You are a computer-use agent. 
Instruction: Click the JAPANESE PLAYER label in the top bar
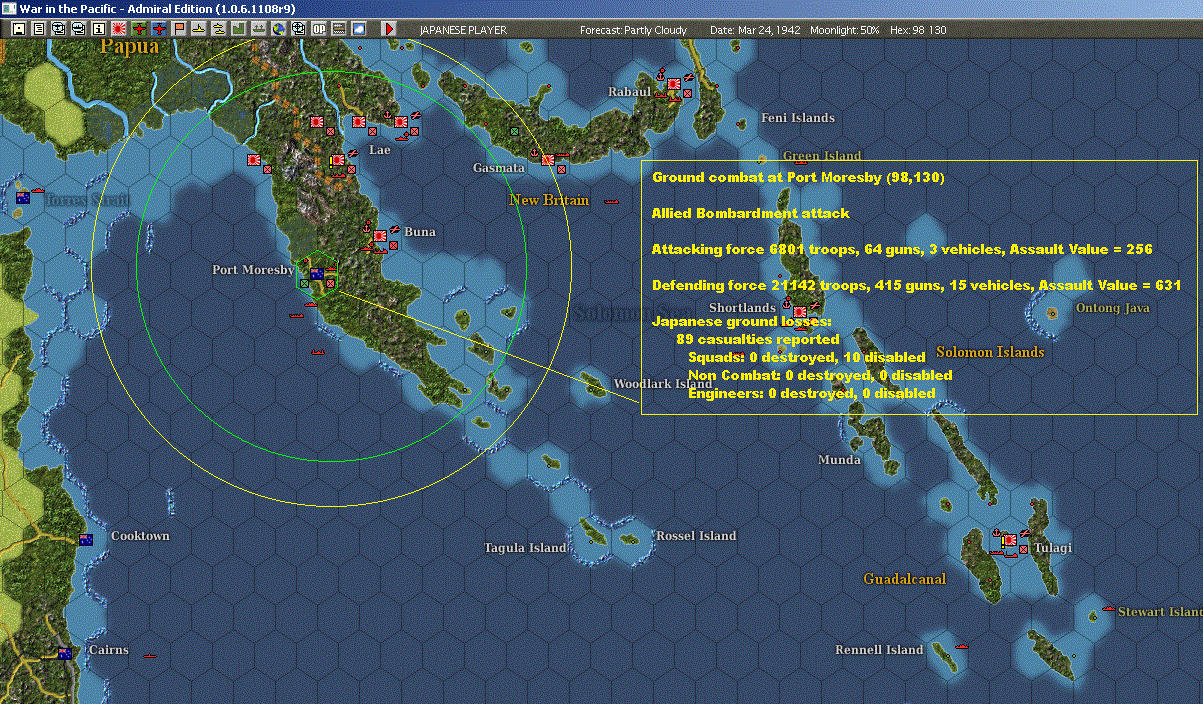point(463,30)
